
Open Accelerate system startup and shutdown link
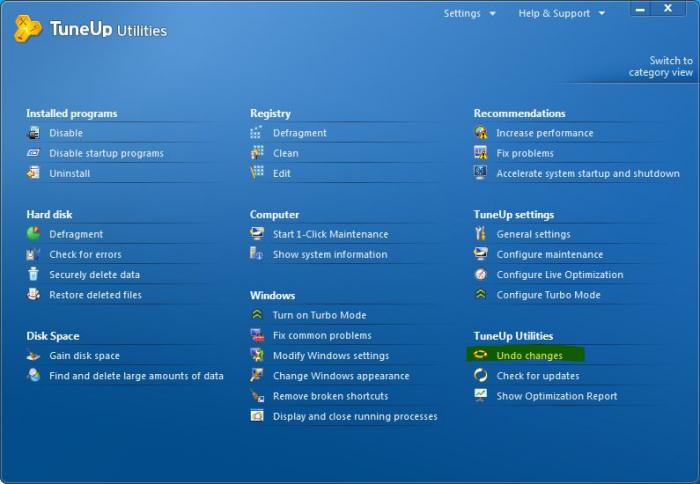(588, 173)
